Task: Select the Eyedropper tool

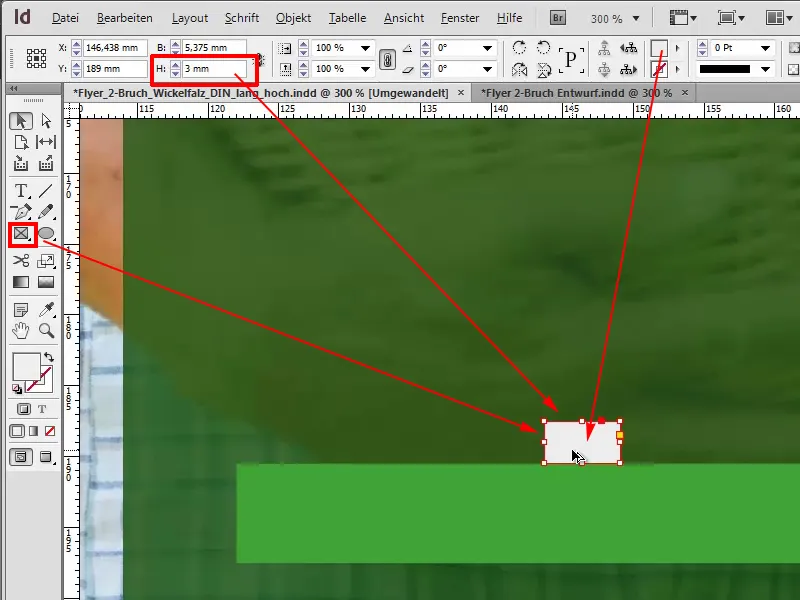Action: 46,310
